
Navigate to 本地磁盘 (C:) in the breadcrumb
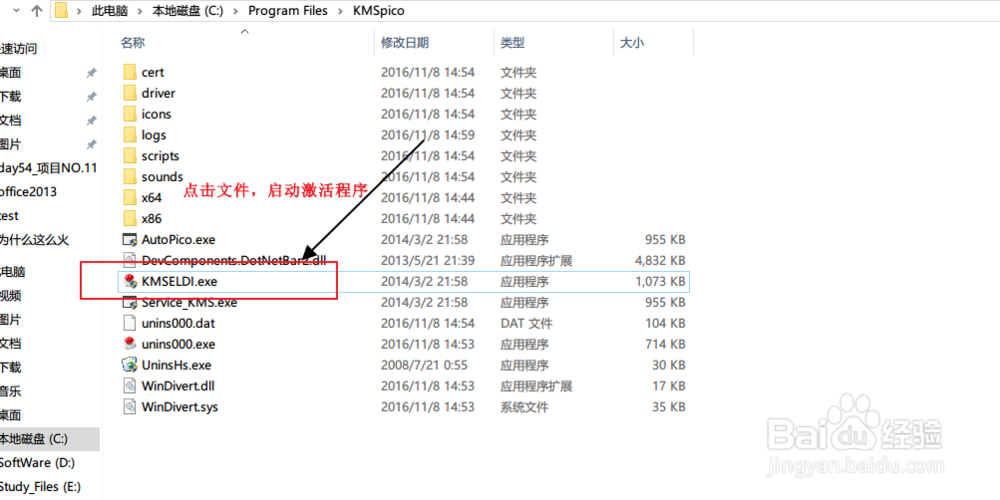pos(188,11)
